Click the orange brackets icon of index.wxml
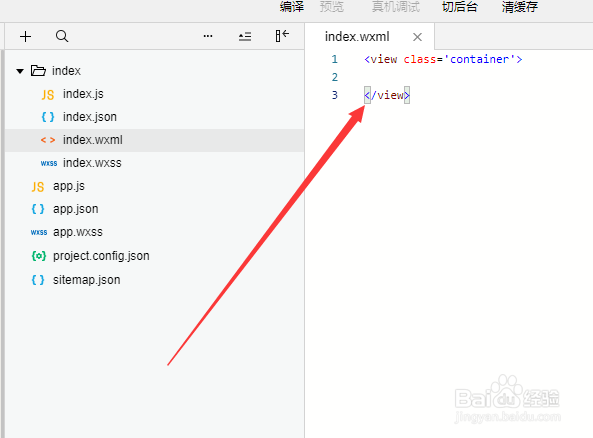This screenshot has width=593, height=438. (x=48, y=140)
